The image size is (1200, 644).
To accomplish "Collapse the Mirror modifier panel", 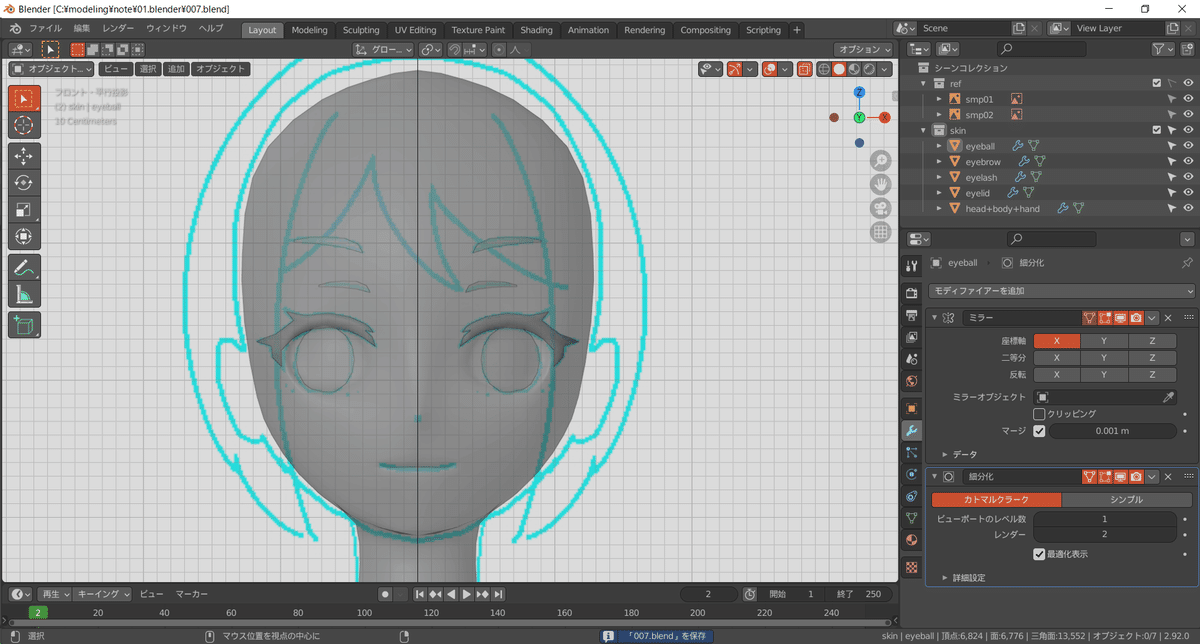I will coord(935,318).
